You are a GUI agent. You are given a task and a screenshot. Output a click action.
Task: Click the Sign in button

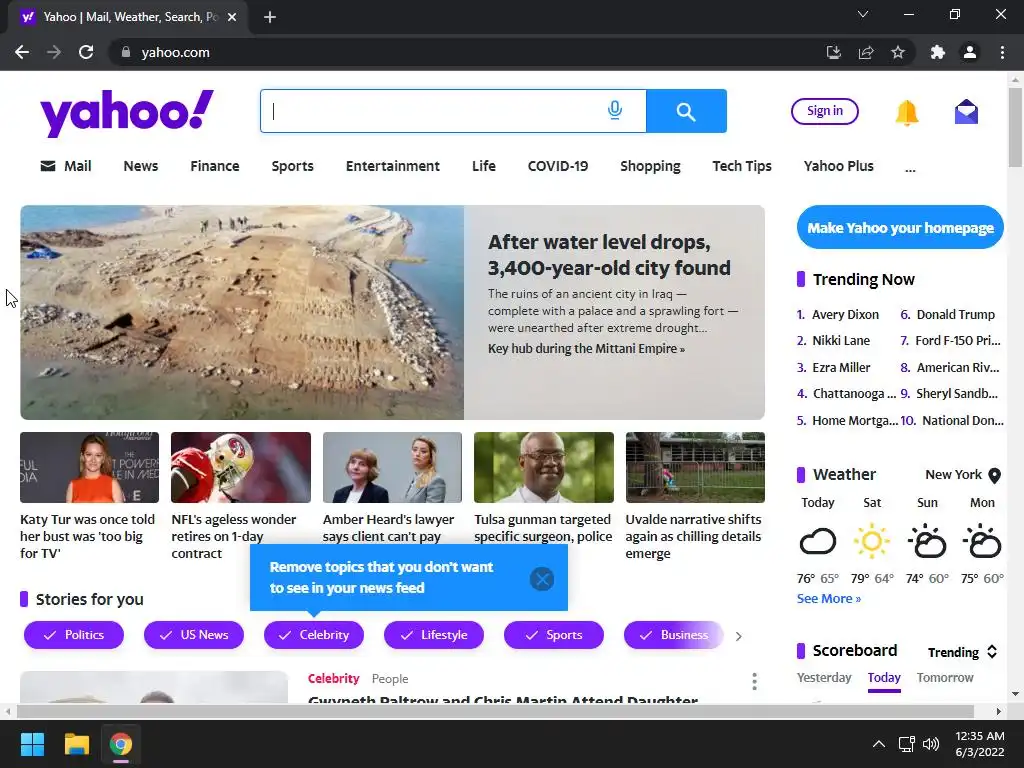pos(825,111)
